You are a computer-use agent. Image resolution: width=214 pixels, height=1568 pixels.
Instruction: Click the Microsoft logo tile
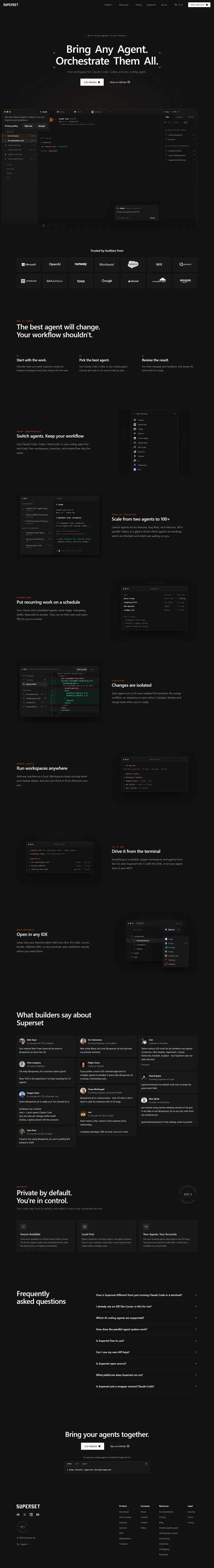pos(29,264)
